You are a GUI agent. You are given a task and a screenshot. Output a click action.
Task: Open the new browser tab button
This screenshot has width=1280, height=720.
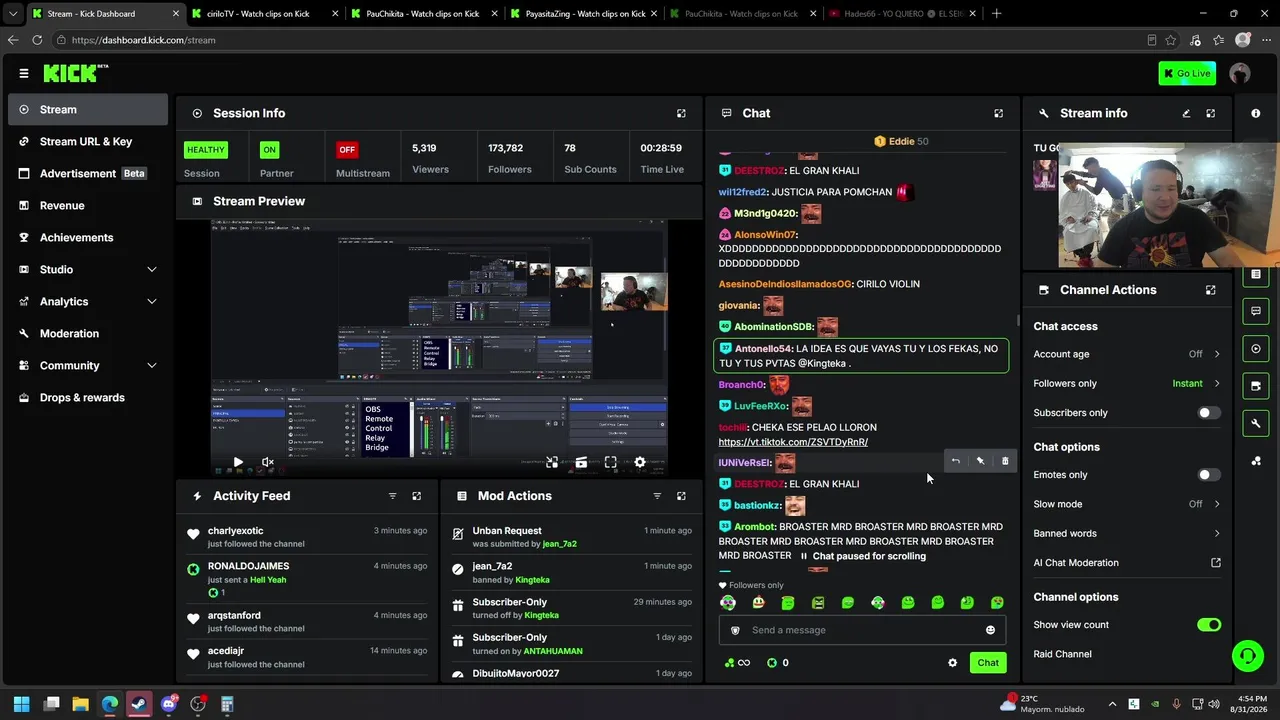point(996,14)
